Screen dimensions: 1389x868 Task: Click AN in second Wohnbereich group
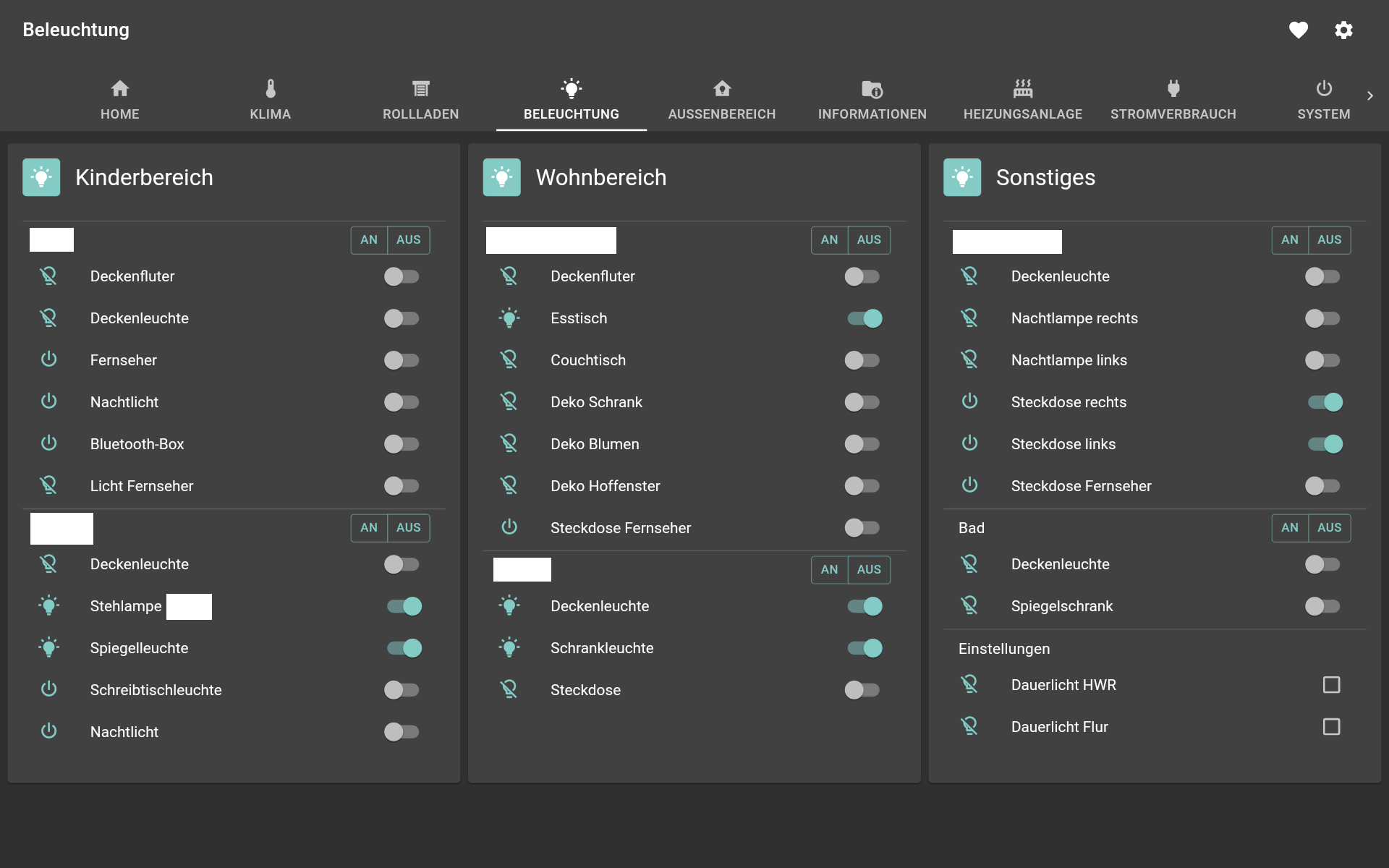pos(829,570)
